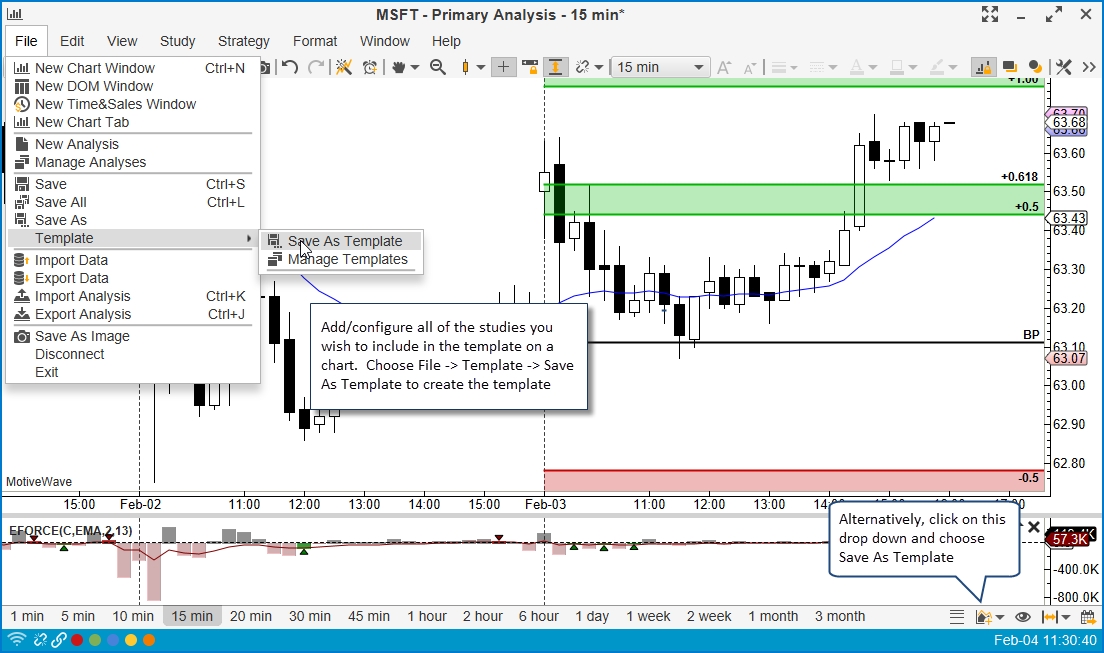Open the Edit menu
Image resolution: width=1104 pixels, height=653 pixels.
72,41
